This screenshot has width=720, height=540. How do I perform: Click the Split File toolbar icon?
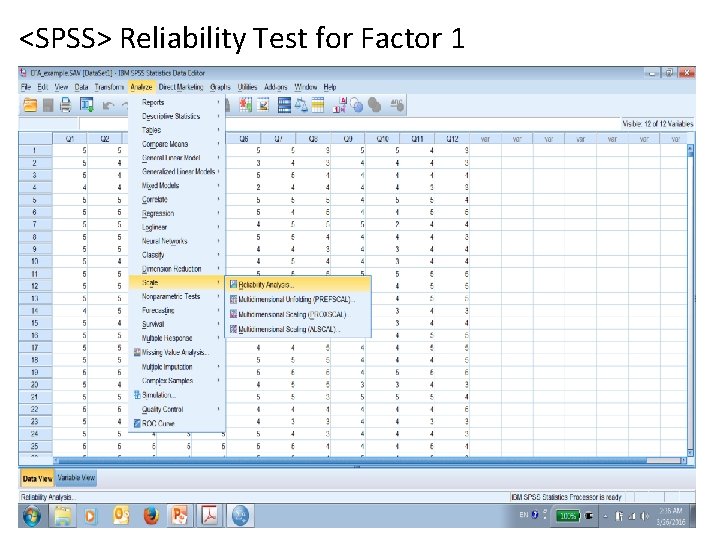tap(285, 106)
